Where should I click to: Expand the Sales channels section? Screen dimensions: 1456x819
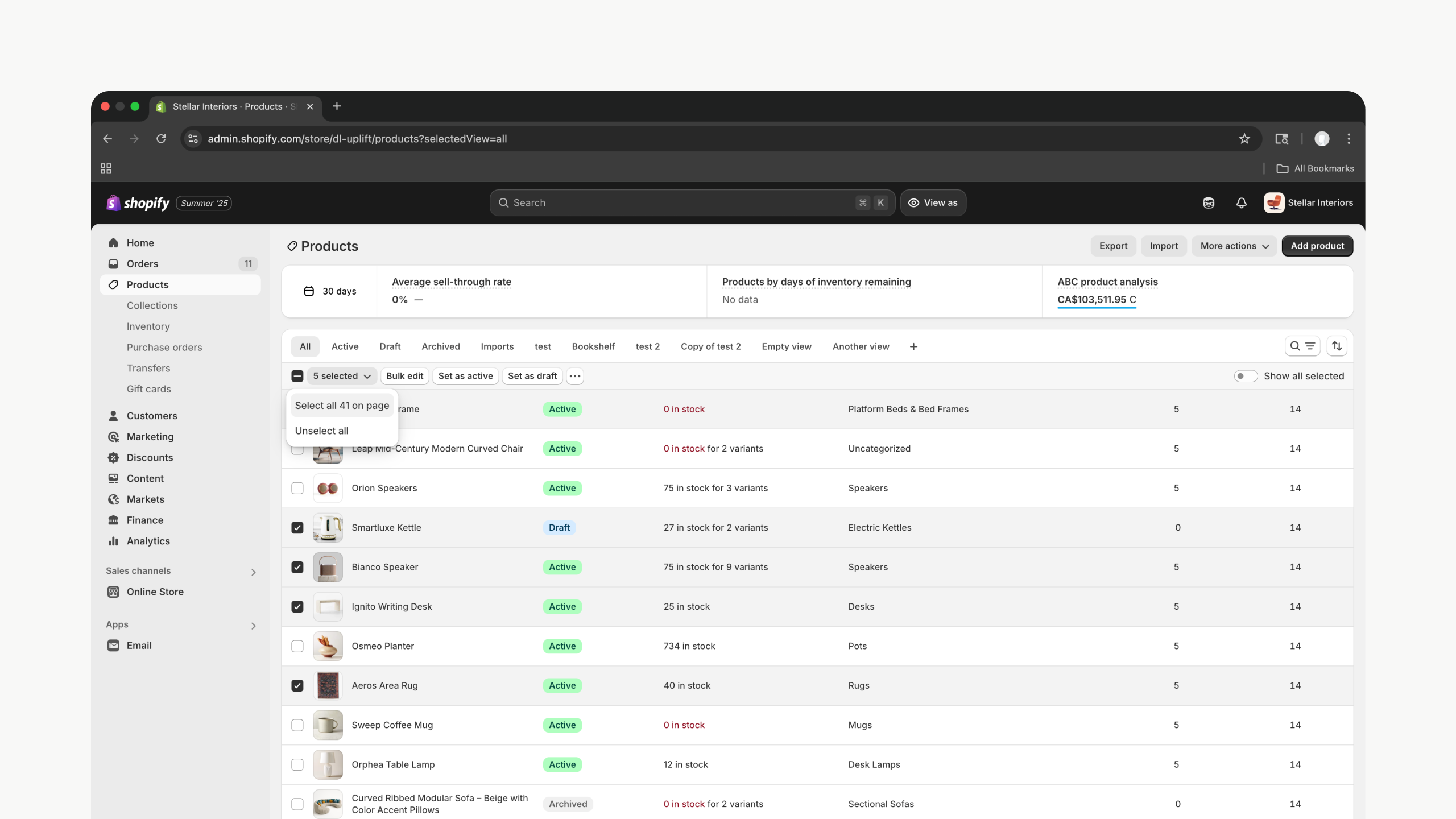[x=254, y=572]
